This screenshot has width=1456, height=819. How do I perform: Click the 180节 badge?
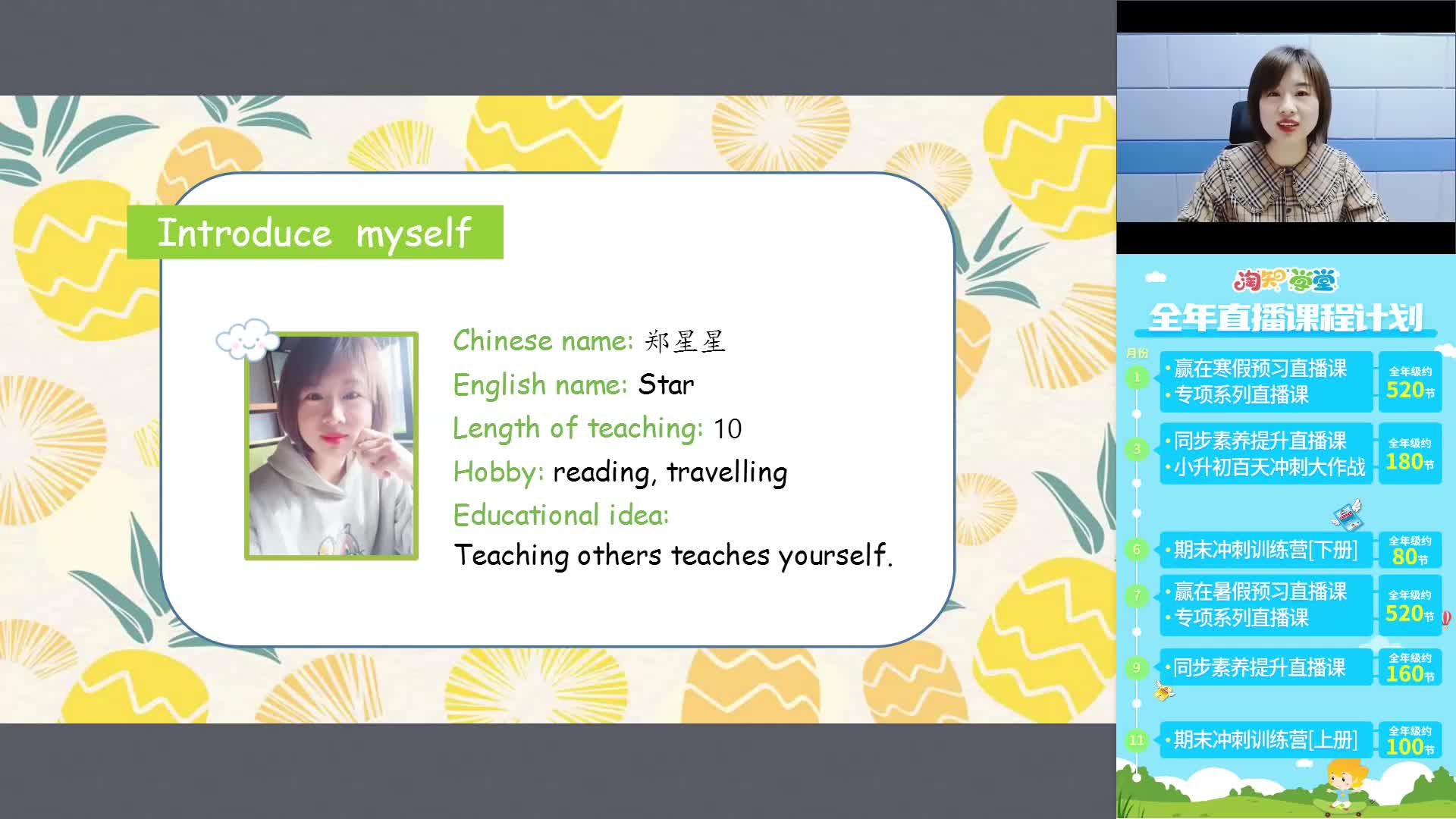(x=1410, y=453)
